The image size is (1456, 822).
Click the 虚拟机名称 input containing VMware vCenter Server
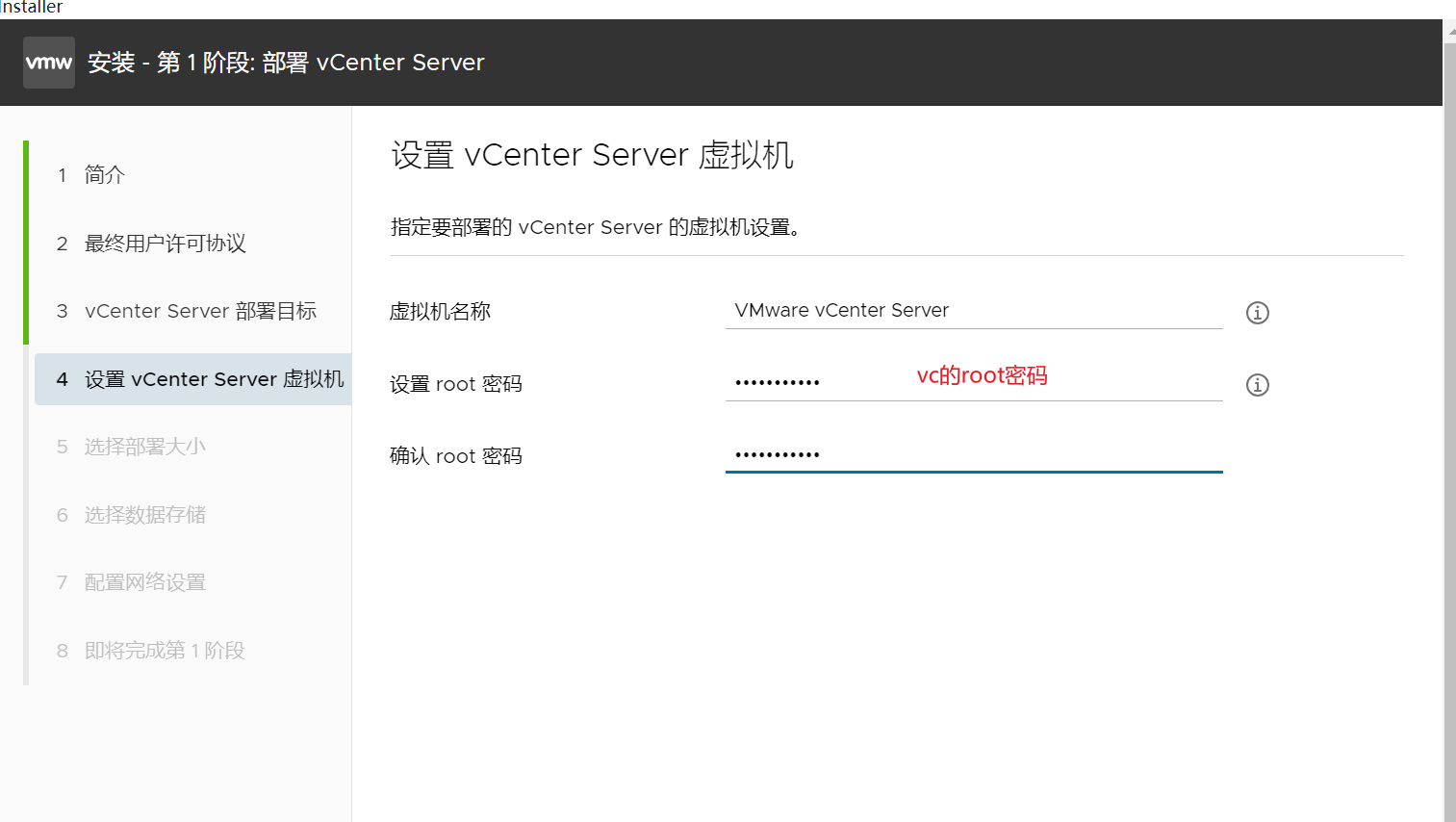[974, 311]
